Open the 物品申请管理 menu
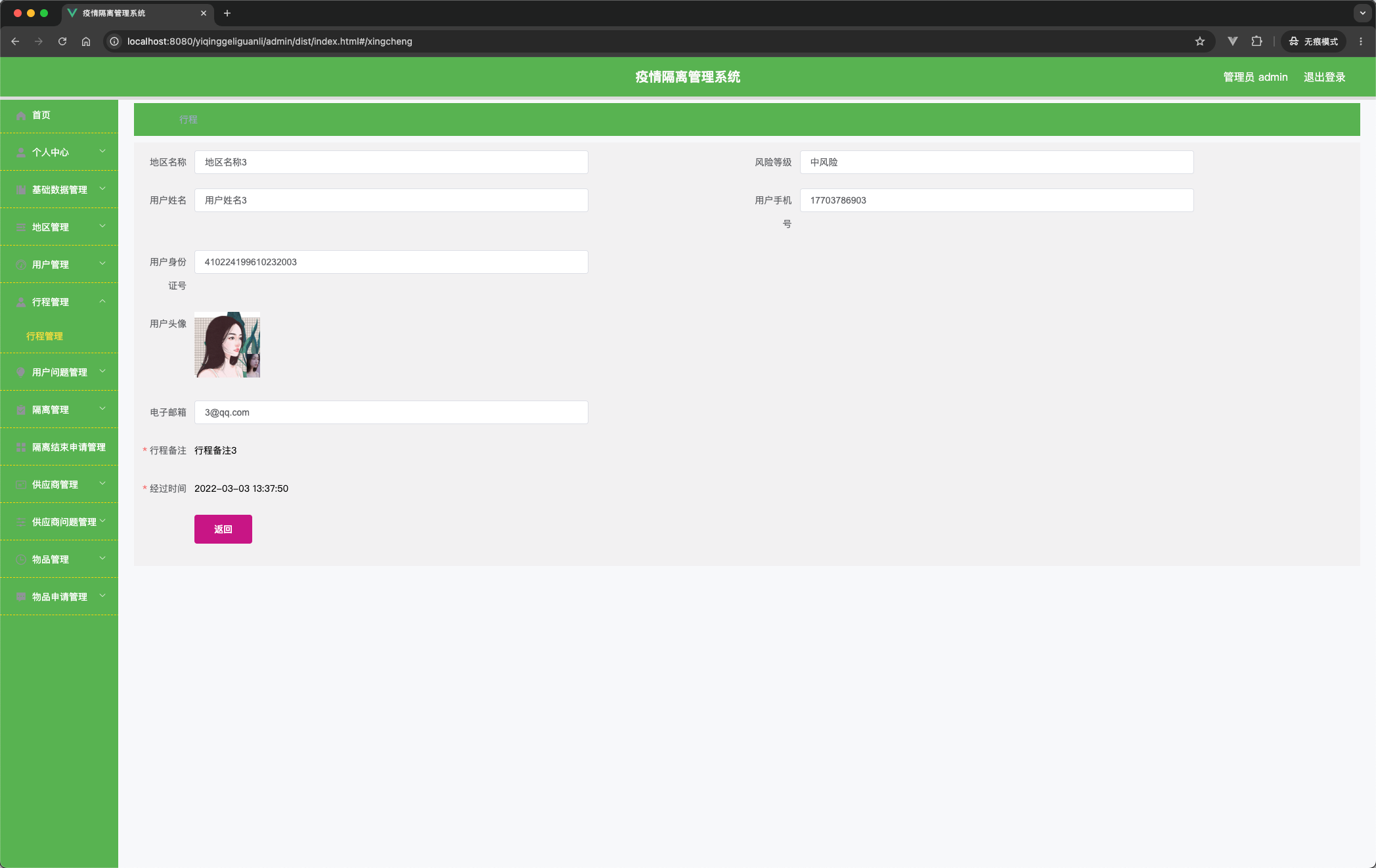The image size is (1376, 868). [59, 597]
